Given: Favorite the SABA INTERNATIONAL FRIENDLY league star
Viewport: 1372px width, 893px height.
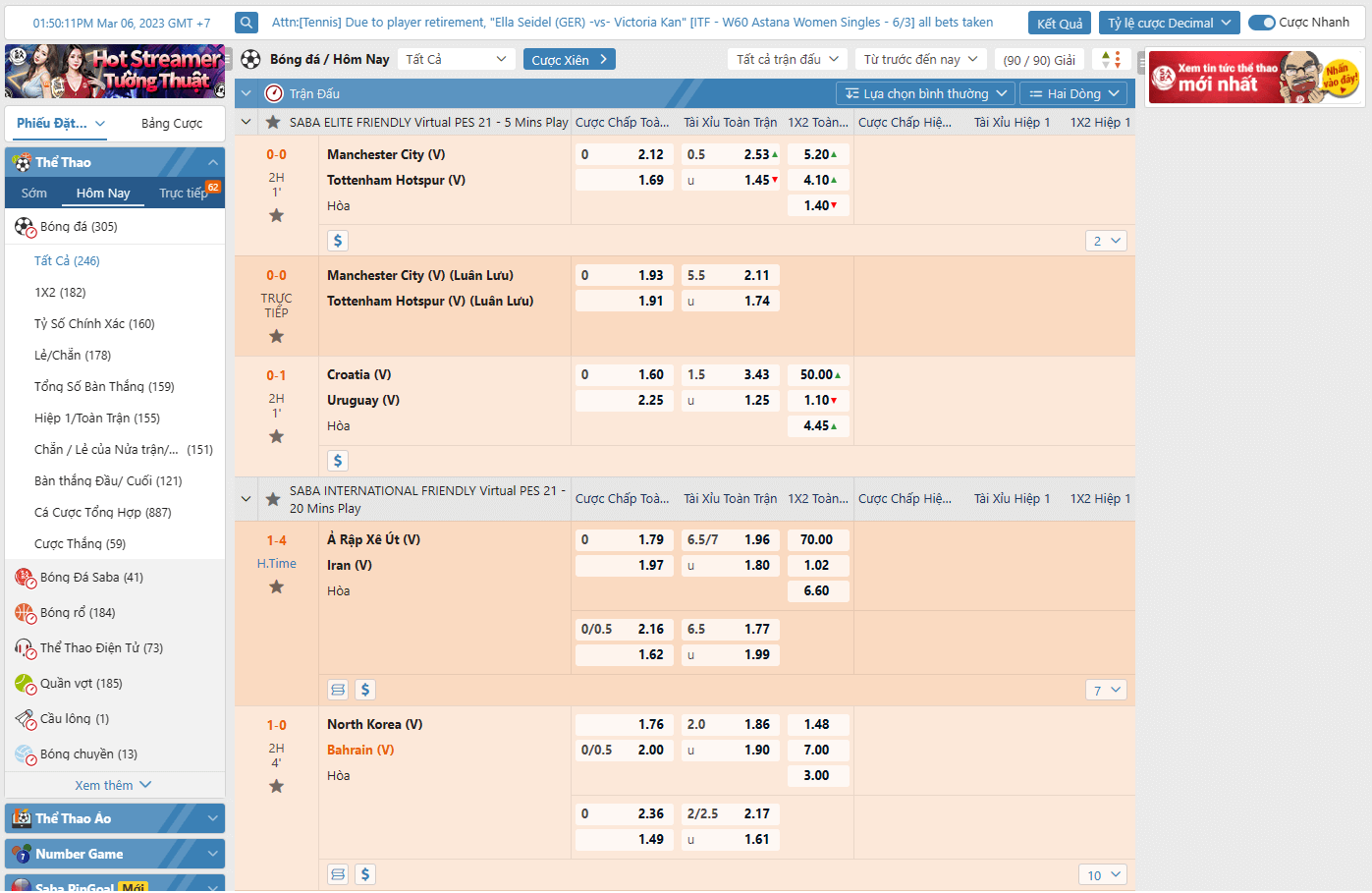Looking at the screenshot, I should [273, 499].
